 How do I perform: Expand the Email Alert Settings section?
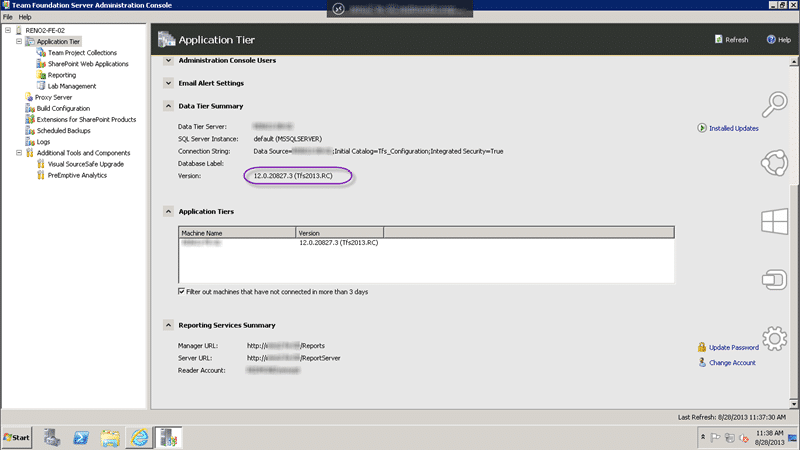[168, 83]
